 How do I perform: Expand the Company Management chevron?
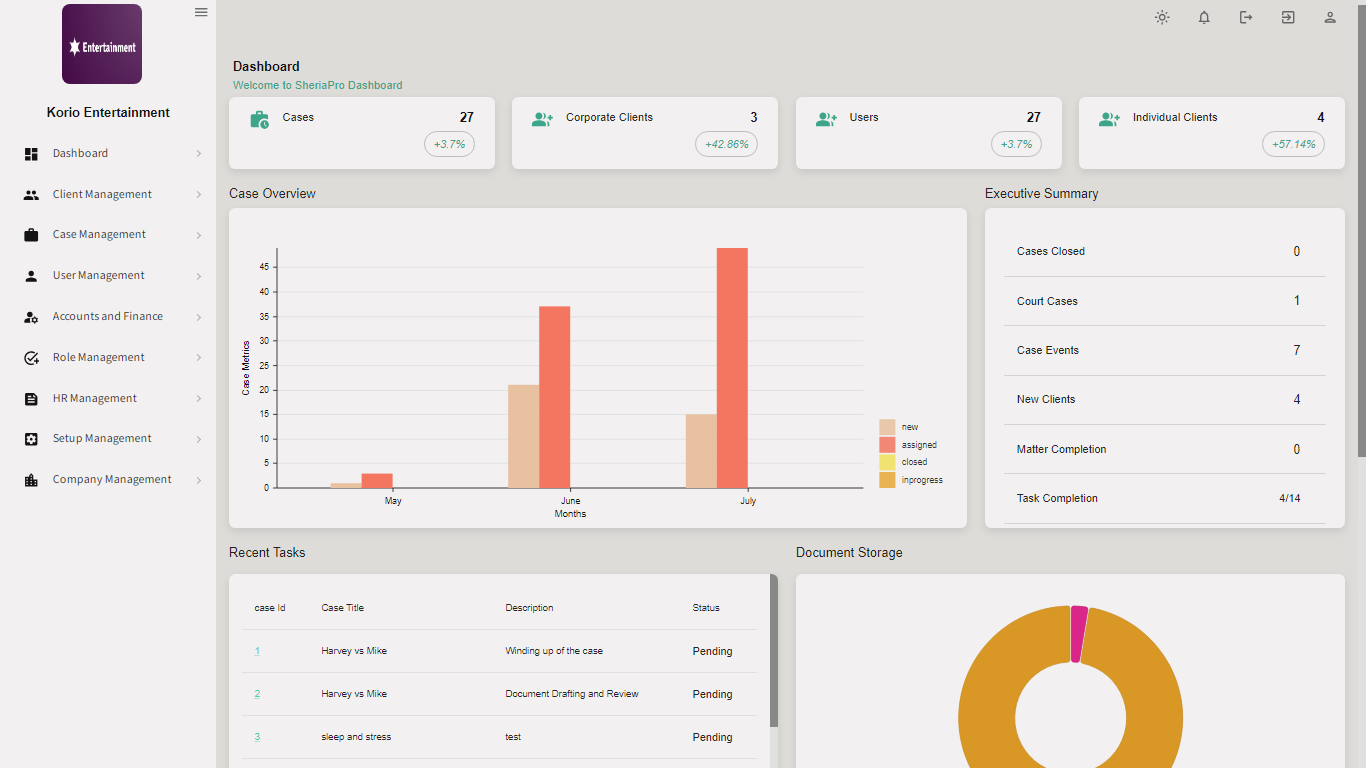click(x=199, y=480)
